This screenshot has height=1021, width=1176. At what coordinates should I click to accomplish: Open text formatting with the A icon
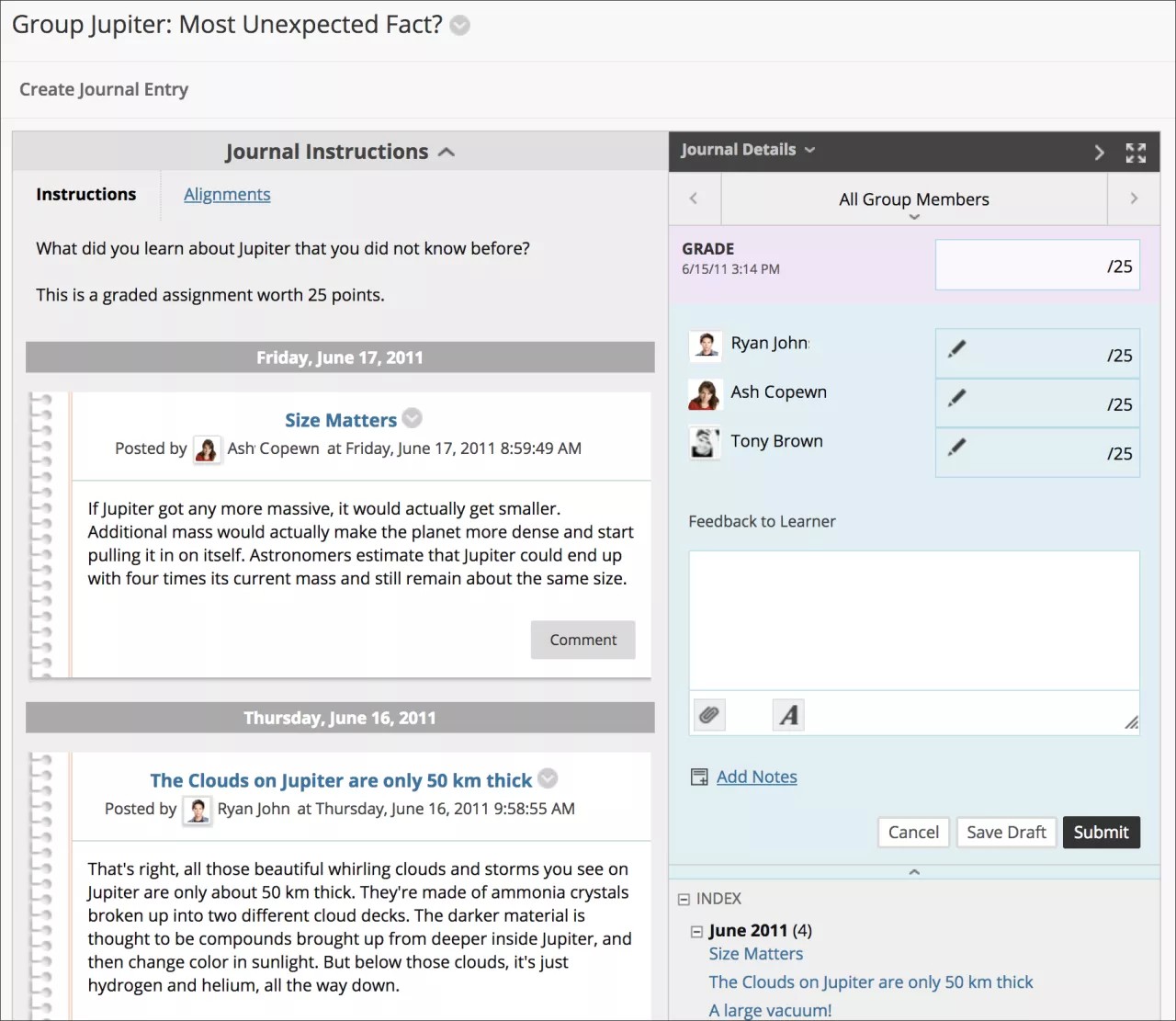point(787,714)
